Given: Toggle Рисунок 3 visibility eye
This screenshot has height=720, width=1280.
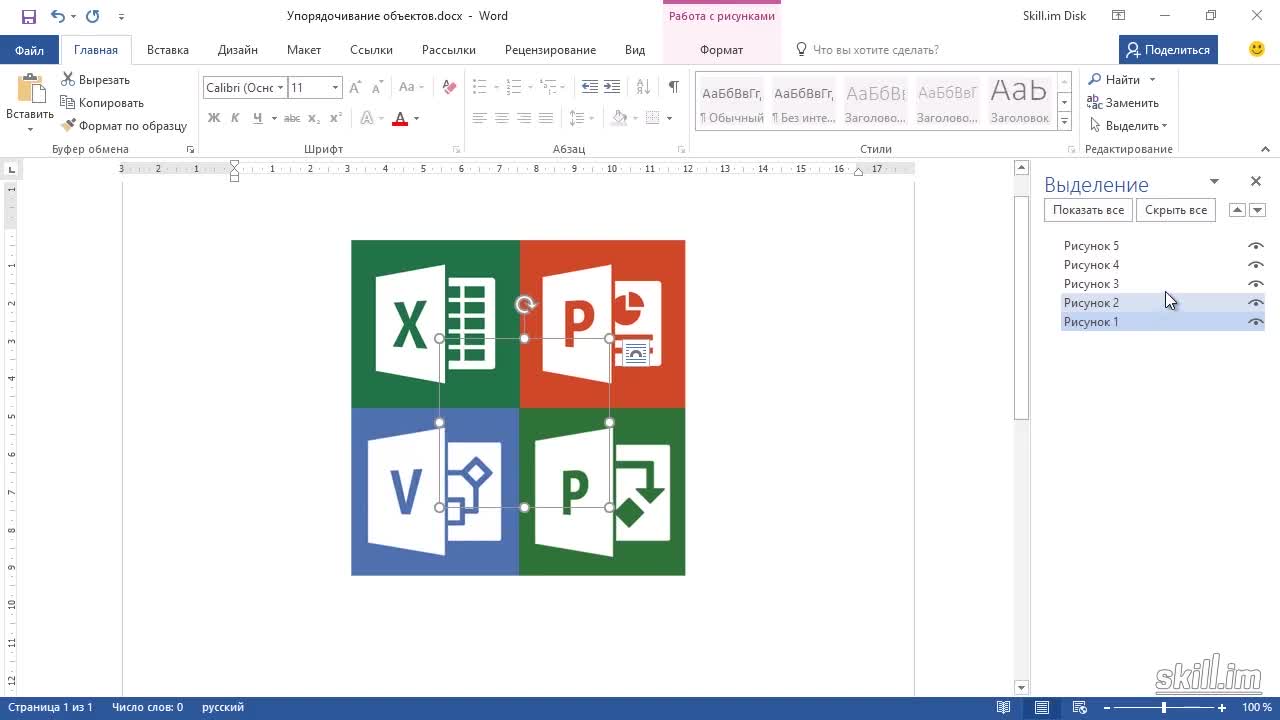Looking at the screenshot, I should [x=1256, y=284].
